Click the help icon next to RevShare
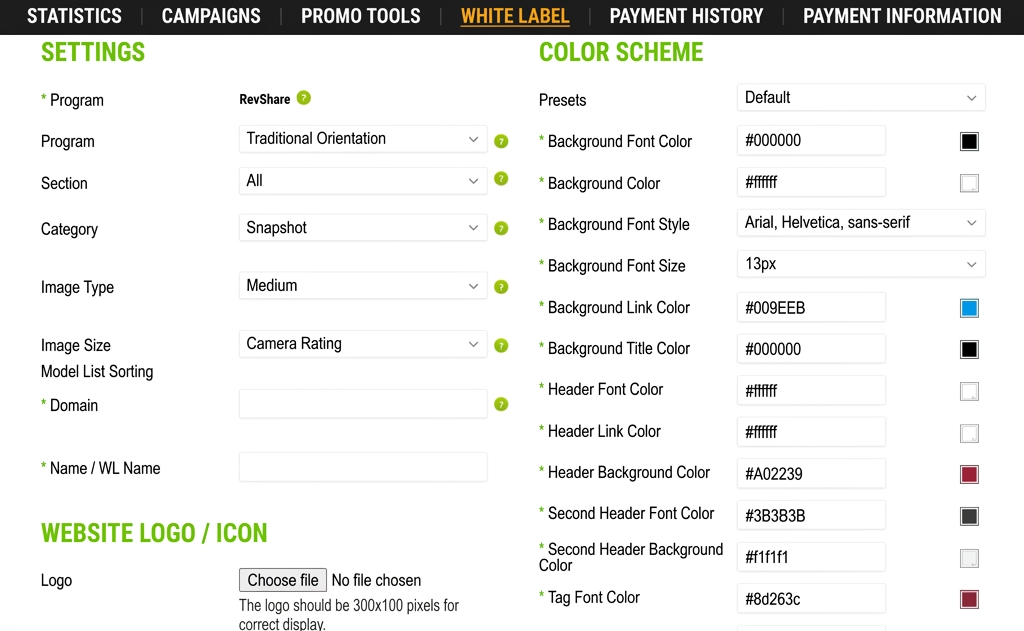1024x631 pixels. (x=304, y=98)
